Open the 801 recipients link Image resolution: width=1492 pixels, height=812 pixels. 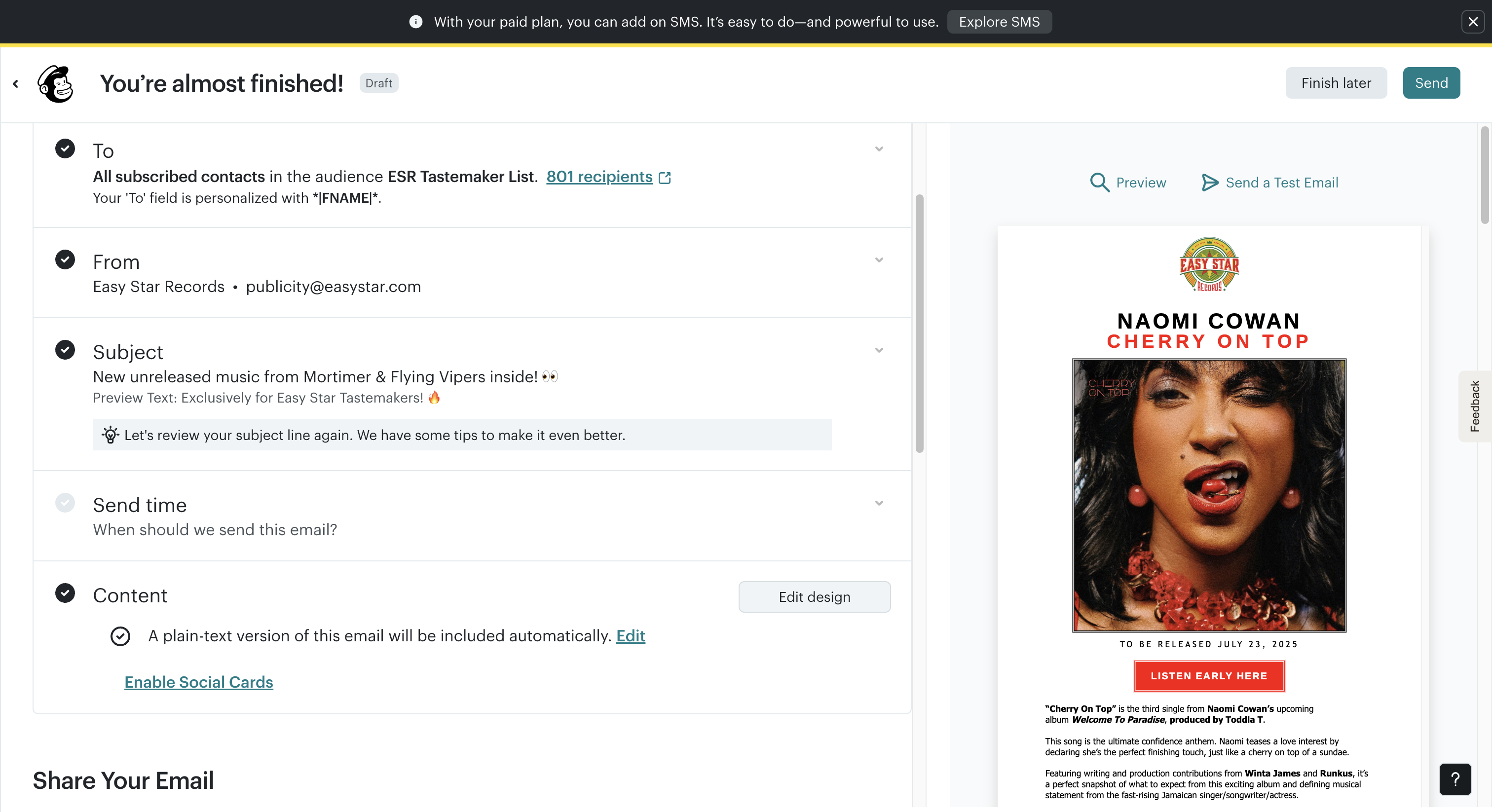point(599,177)
